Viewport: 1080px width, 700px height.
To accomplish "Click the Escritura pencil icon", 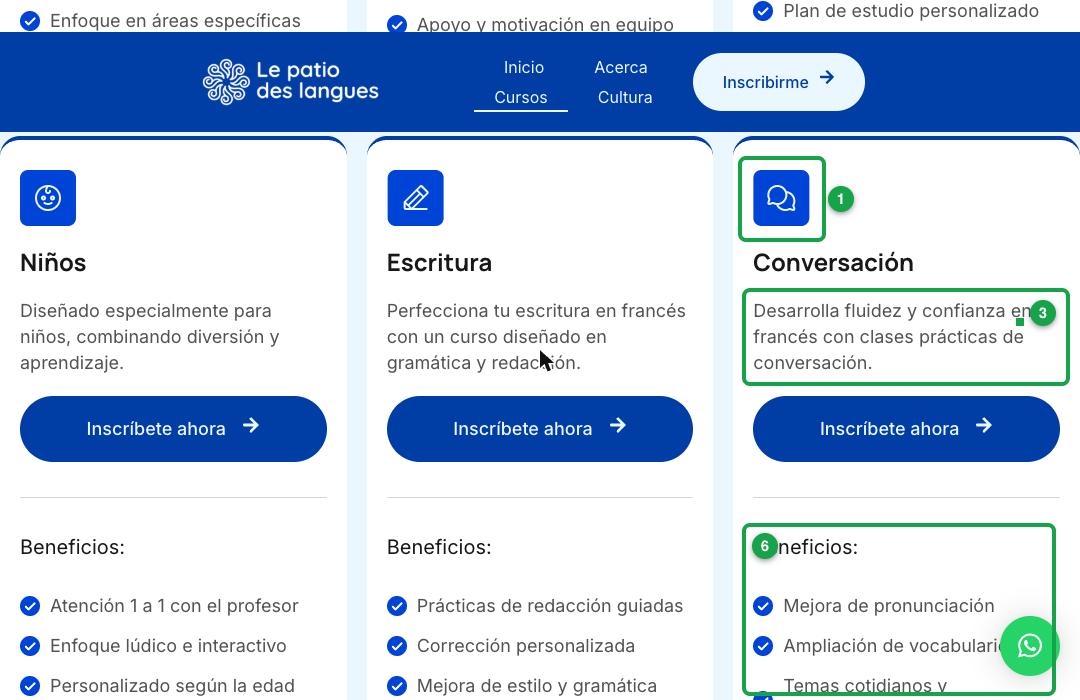I will (415, 198).
